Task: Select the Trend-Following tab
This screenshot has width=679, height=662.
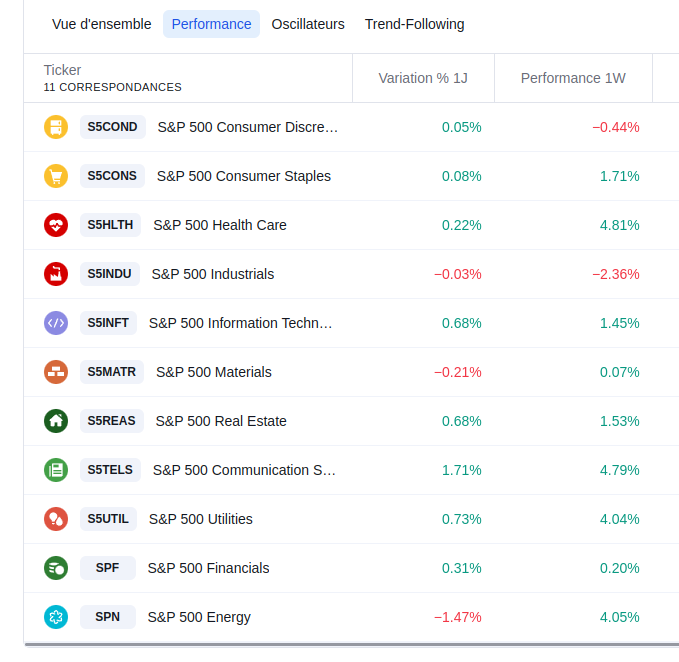Action: [x=414, y=24]
